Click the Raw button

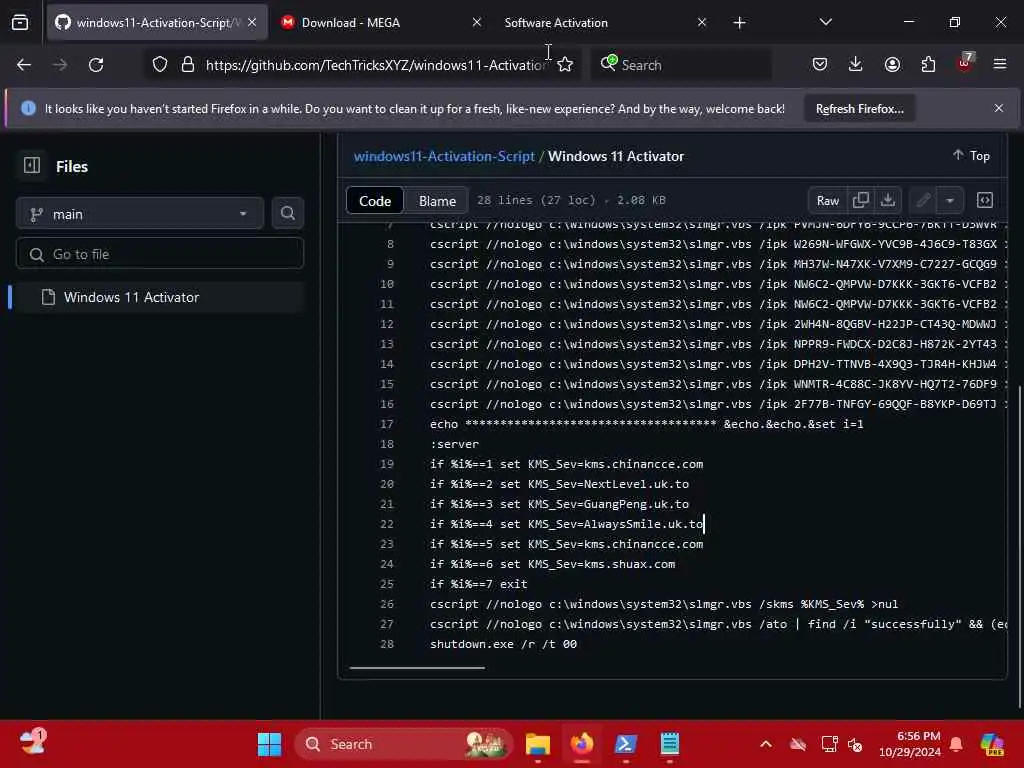827,200
